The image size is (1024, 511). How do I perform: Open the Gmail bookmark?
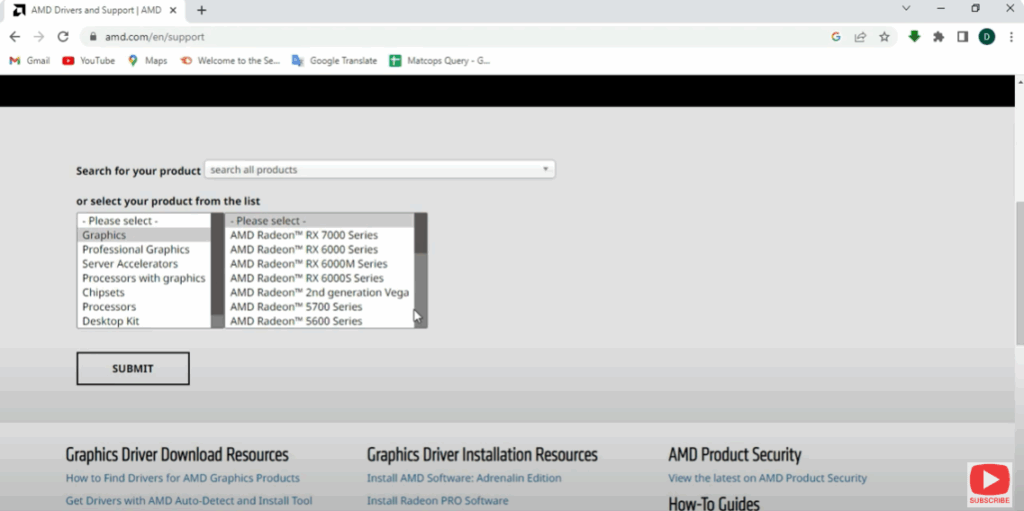pyautogui.click(x=29, y=61)
